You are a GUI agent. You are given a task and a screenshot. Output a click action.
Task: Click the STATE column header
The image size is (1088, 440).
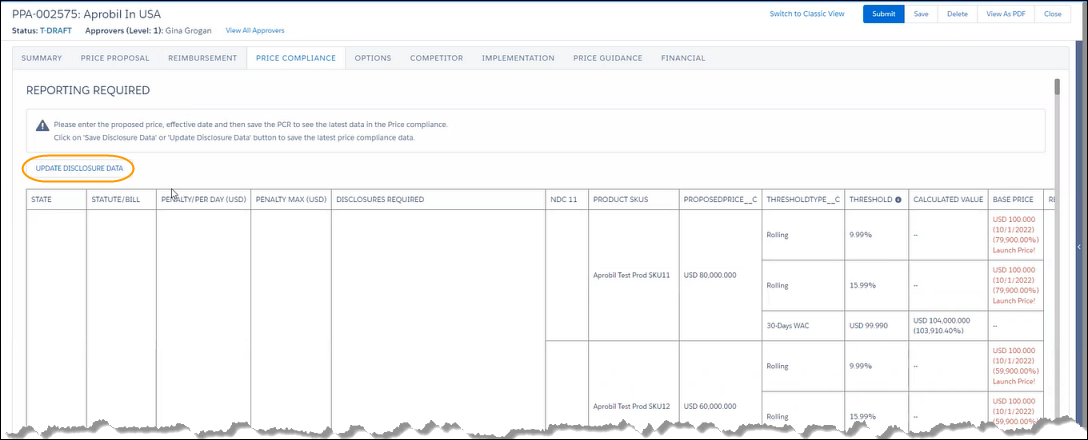click(x=56, y=200)
